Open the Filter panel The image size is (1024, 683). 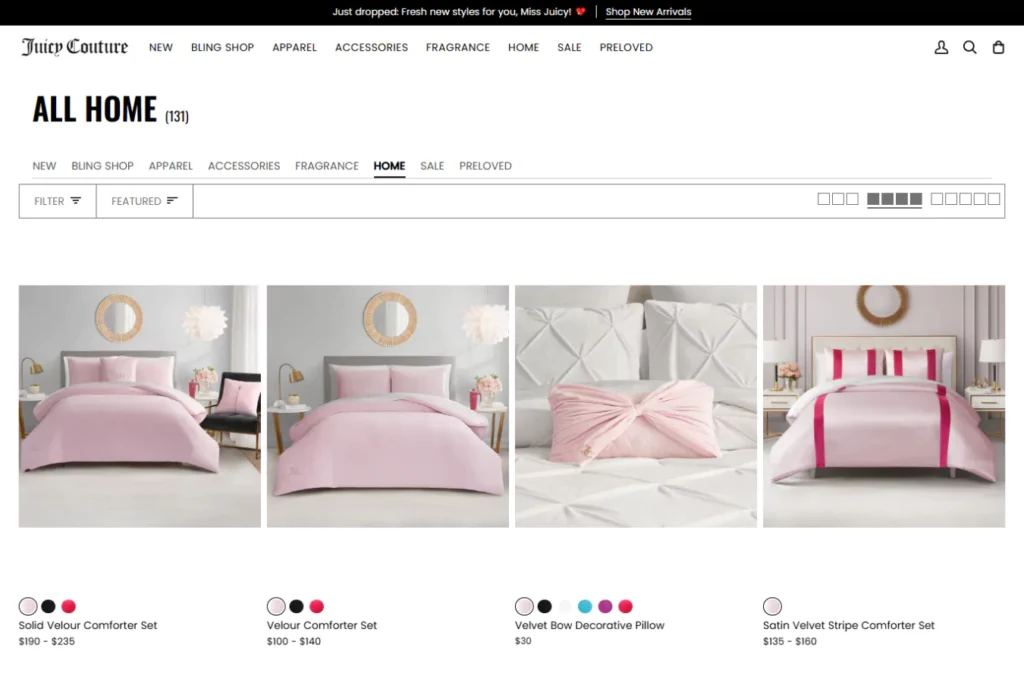click(x=58, y=201)
